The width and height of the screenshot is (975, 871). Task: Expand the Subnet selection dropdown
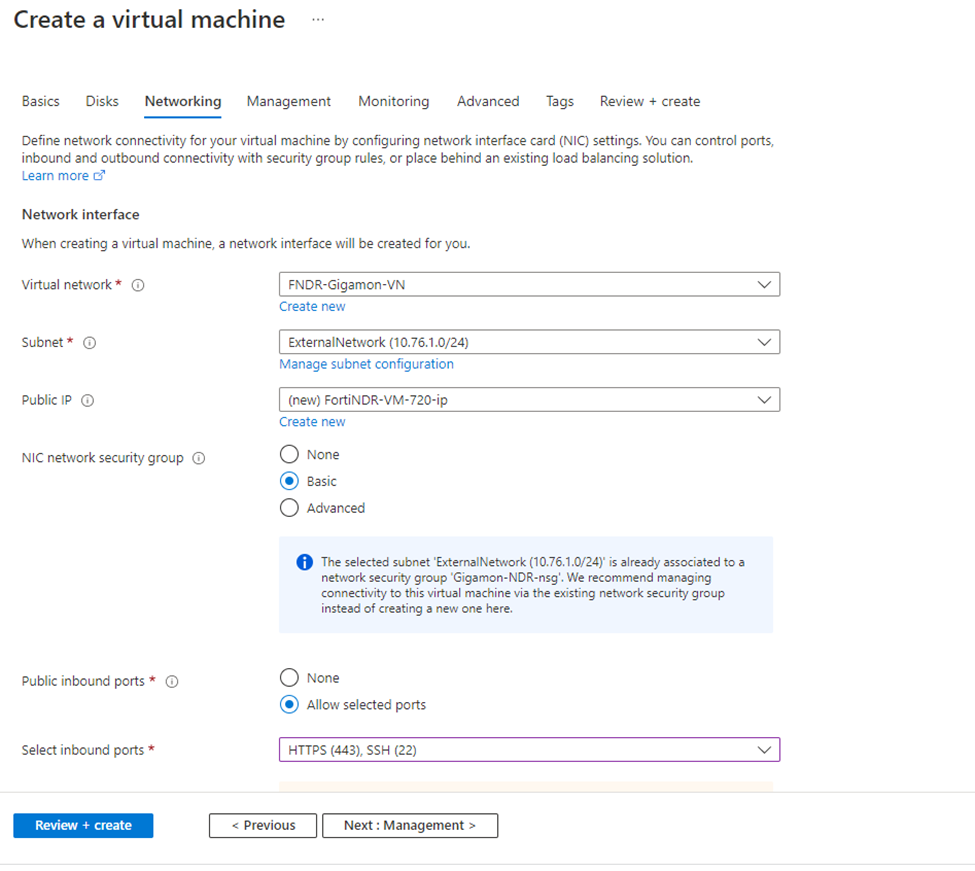(528, 341)
